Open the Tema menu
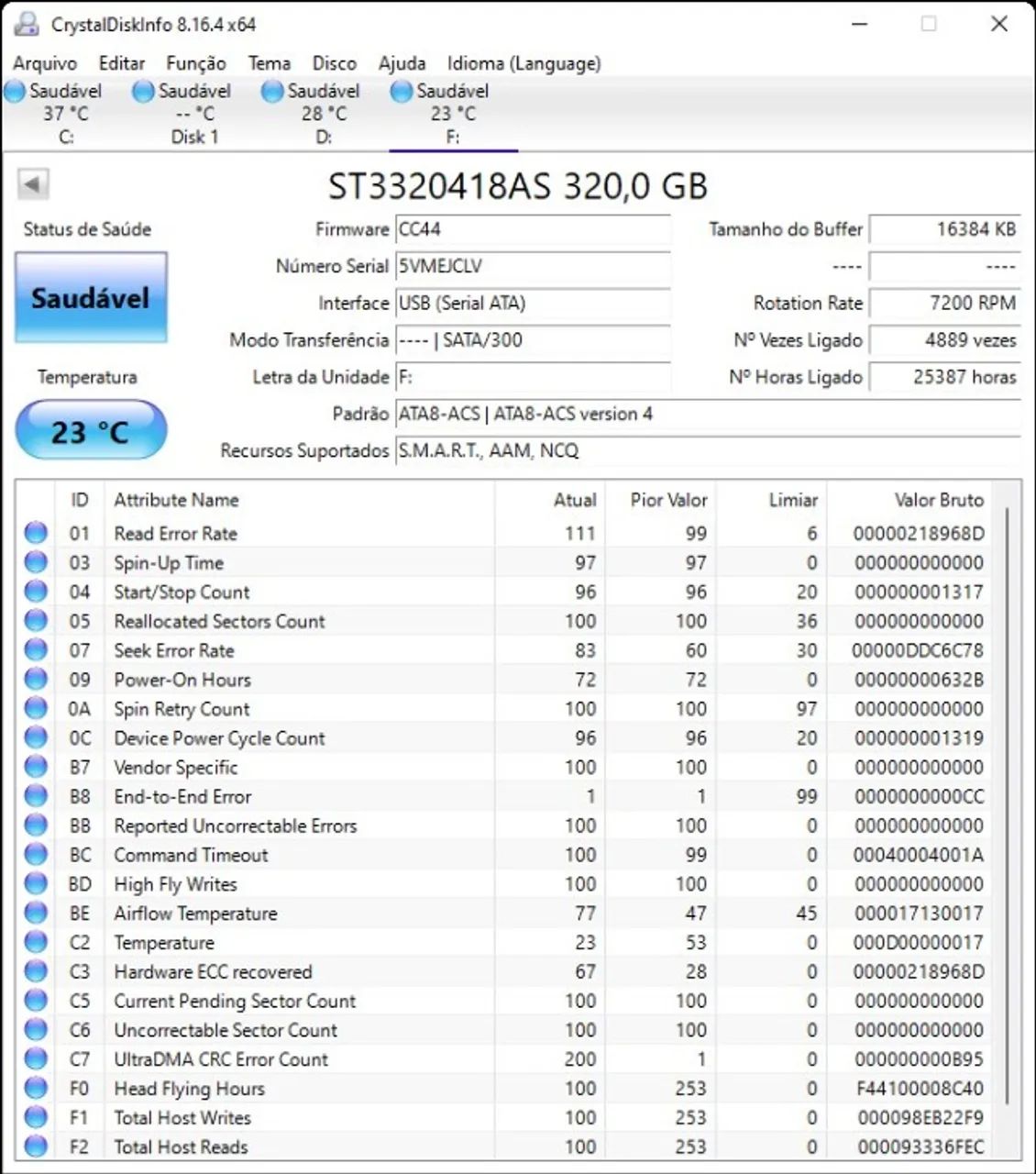This screenshot has width=1036, height=1174. click(269, 63)
